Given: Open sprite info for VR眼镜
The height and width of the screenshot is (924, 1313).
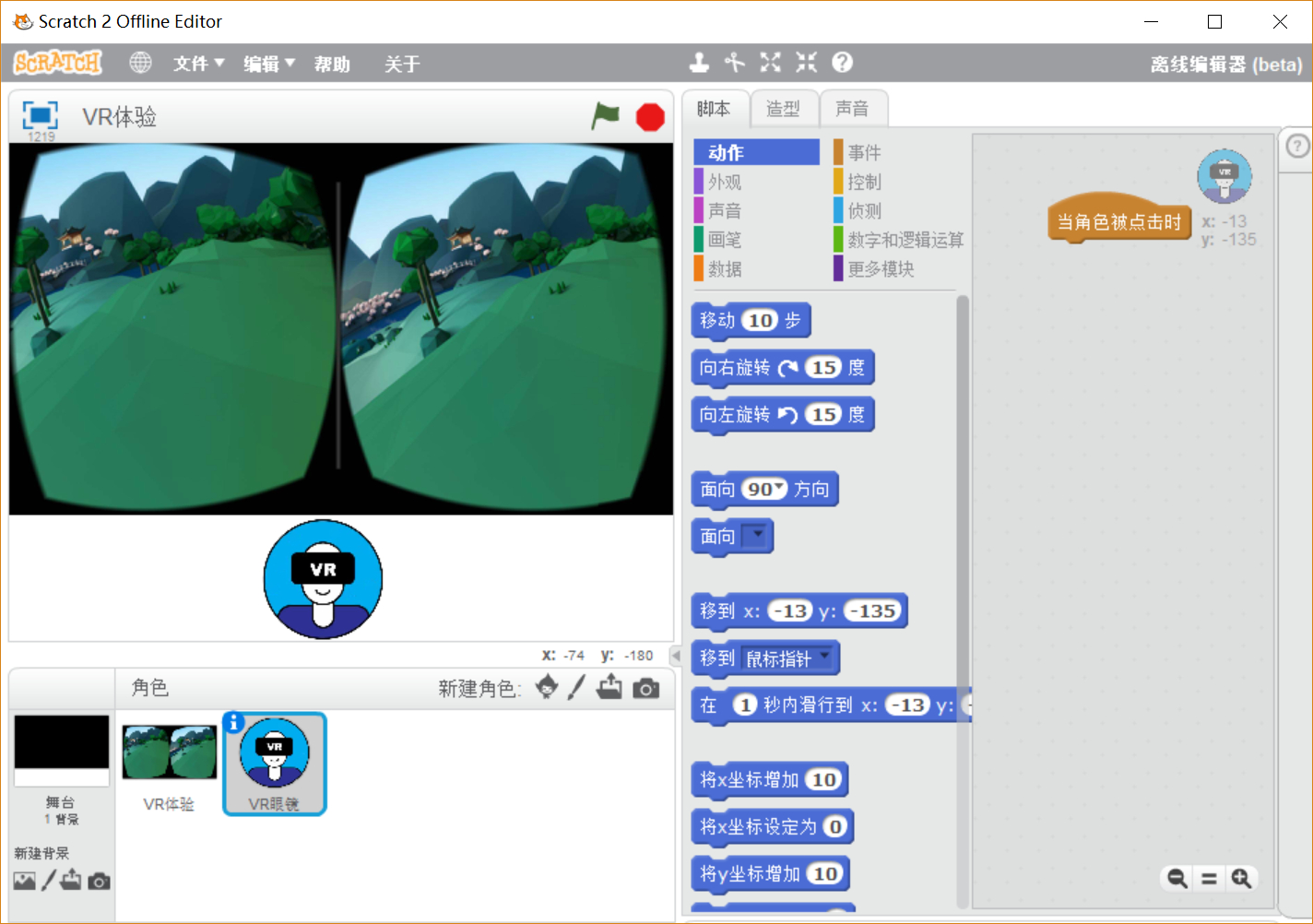Looking at the screenshot, I should coord(233,723).
